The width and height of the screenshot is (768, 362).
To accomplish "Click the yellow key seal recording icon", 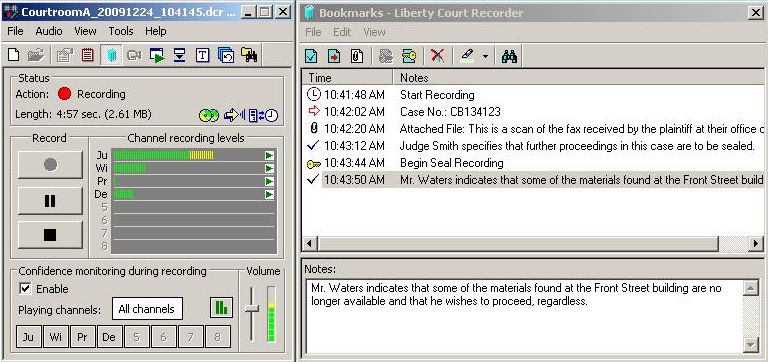I will click(x=409, y=56).
